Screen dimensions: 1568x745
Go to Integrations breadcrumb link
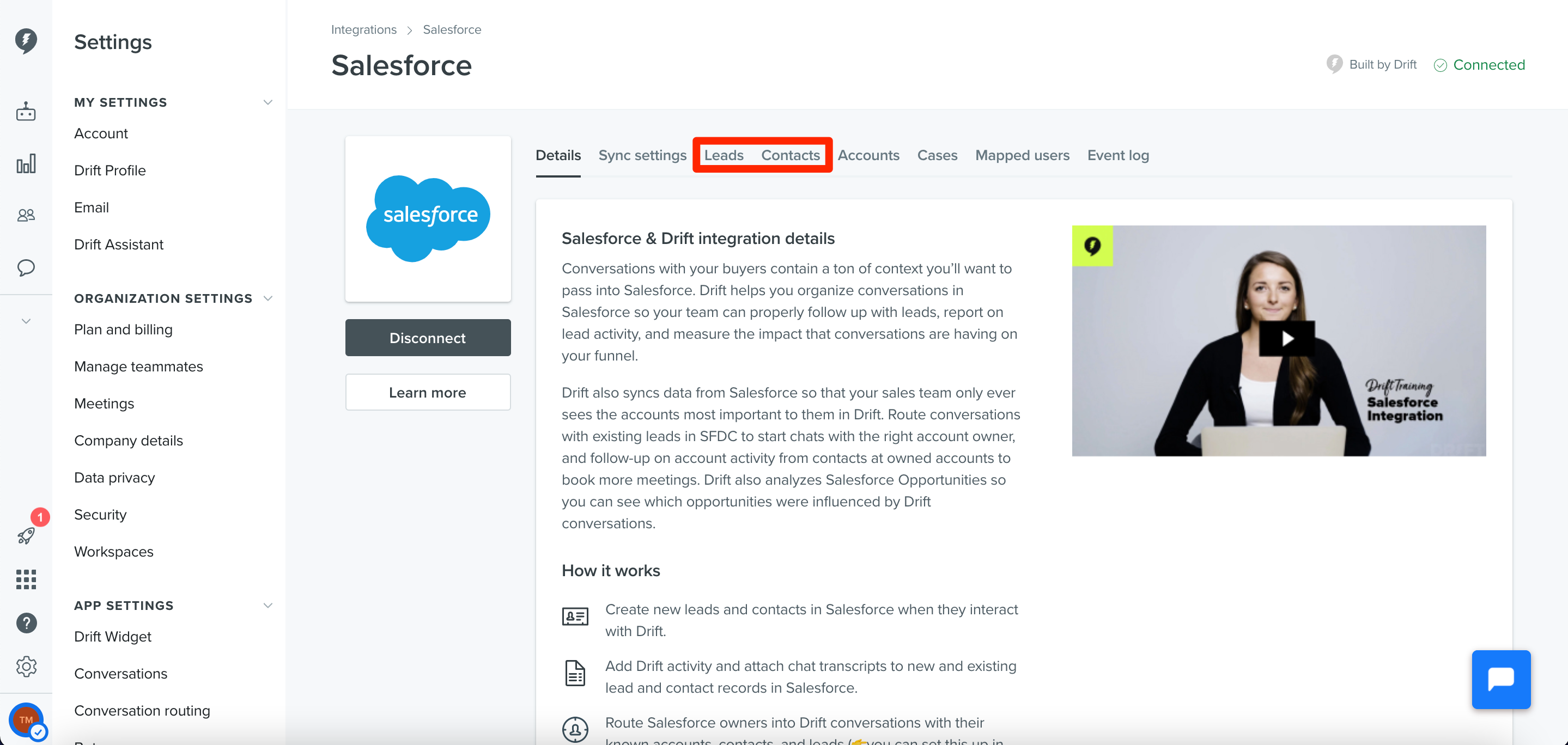click(x=363, y=29)
